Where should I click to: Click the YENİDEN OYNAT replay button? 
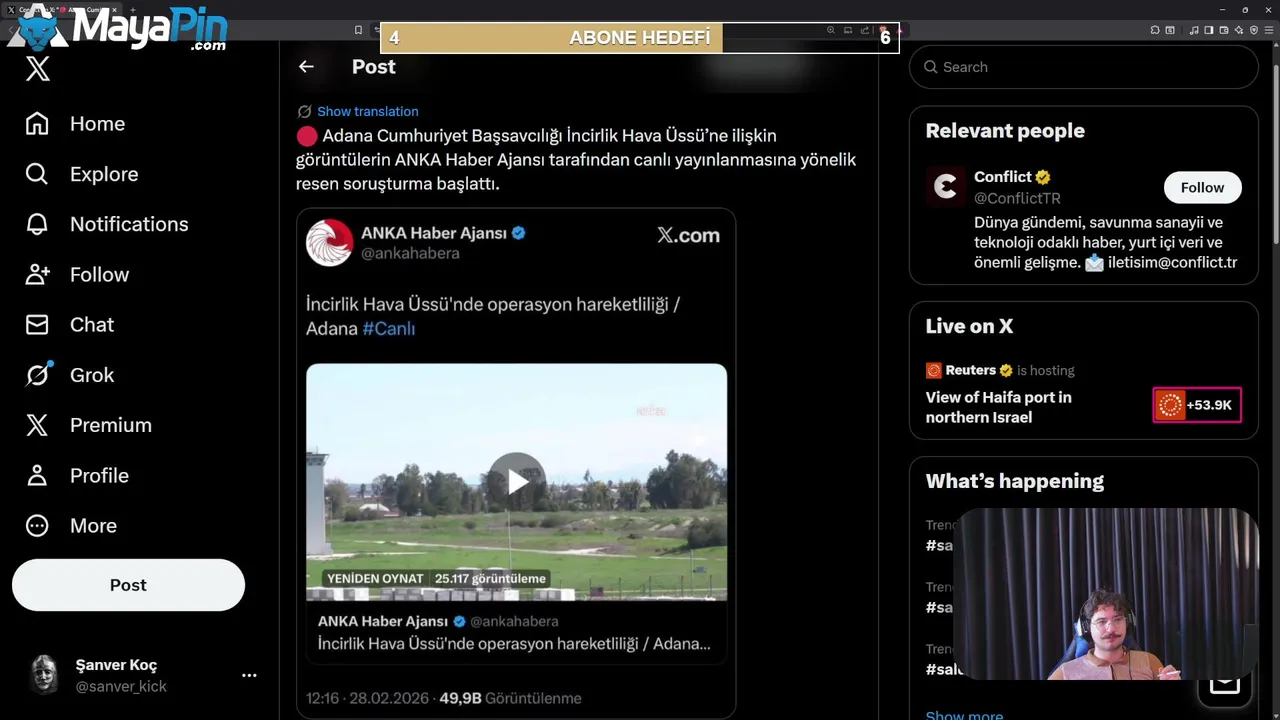[375, 578]
